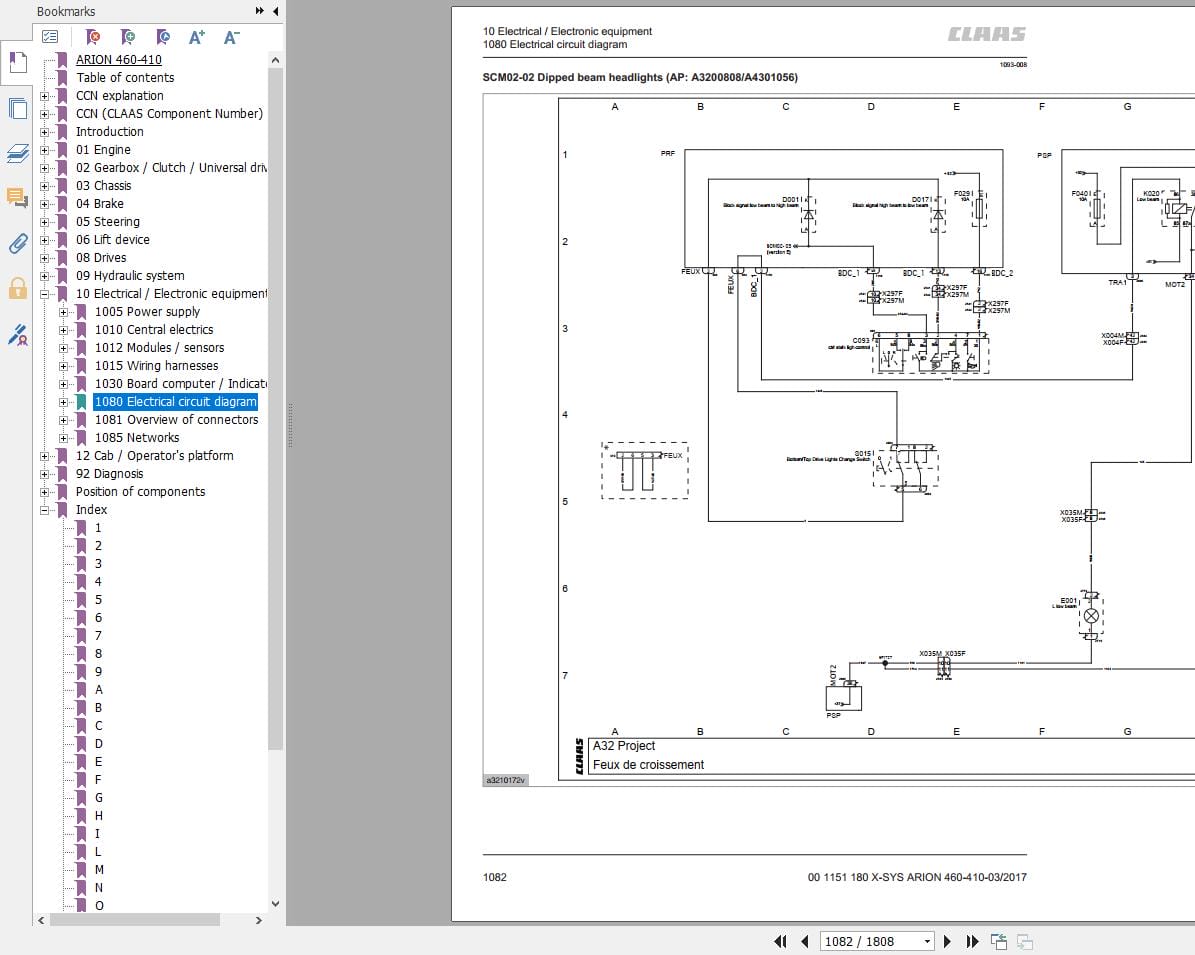Open the Bookmarks side panel icon
This screenshot has height=955, width=1195.
pyautogui.click(x=18, y=62)
